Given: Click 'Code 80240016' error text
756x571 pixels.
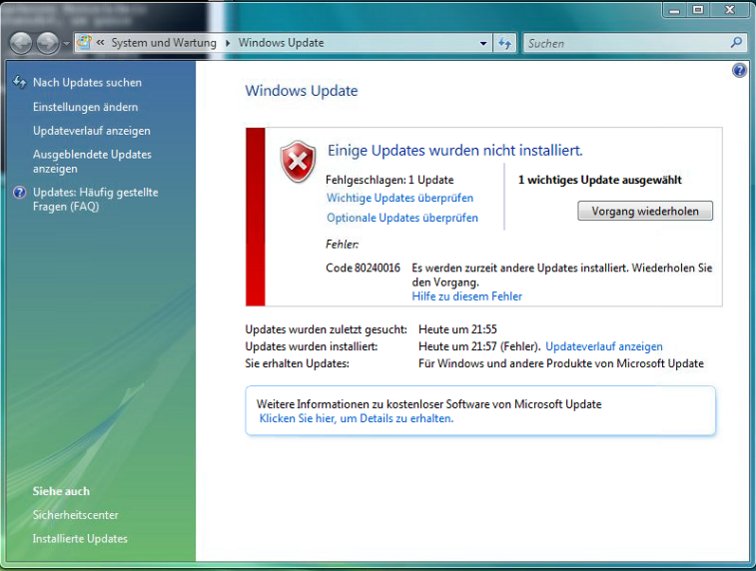Looking at the screenshot, I should click(363, 268).
